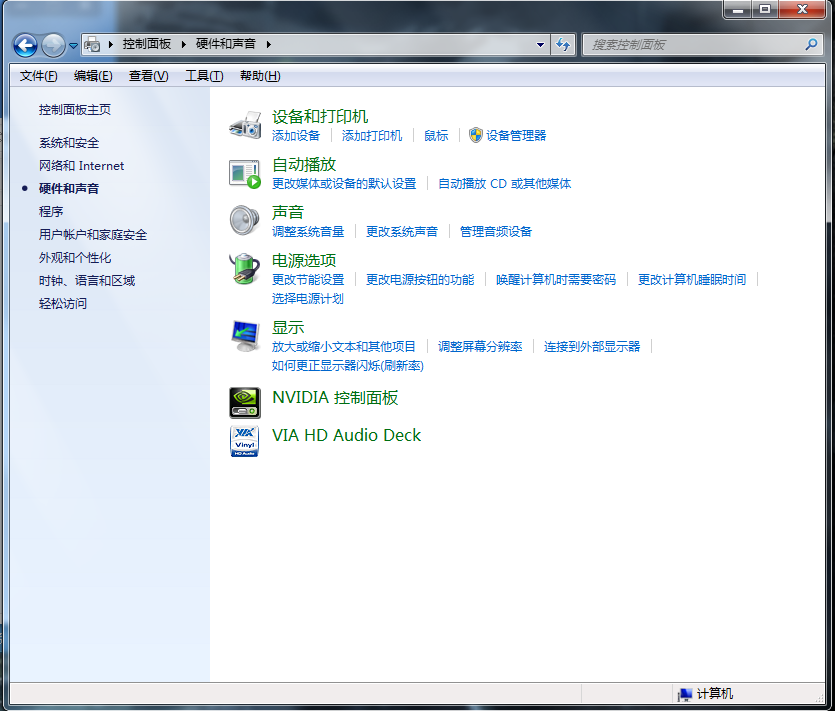Select 程序 in the sidebar
This screenshot has width=835, height=711.
coord(51,211)
